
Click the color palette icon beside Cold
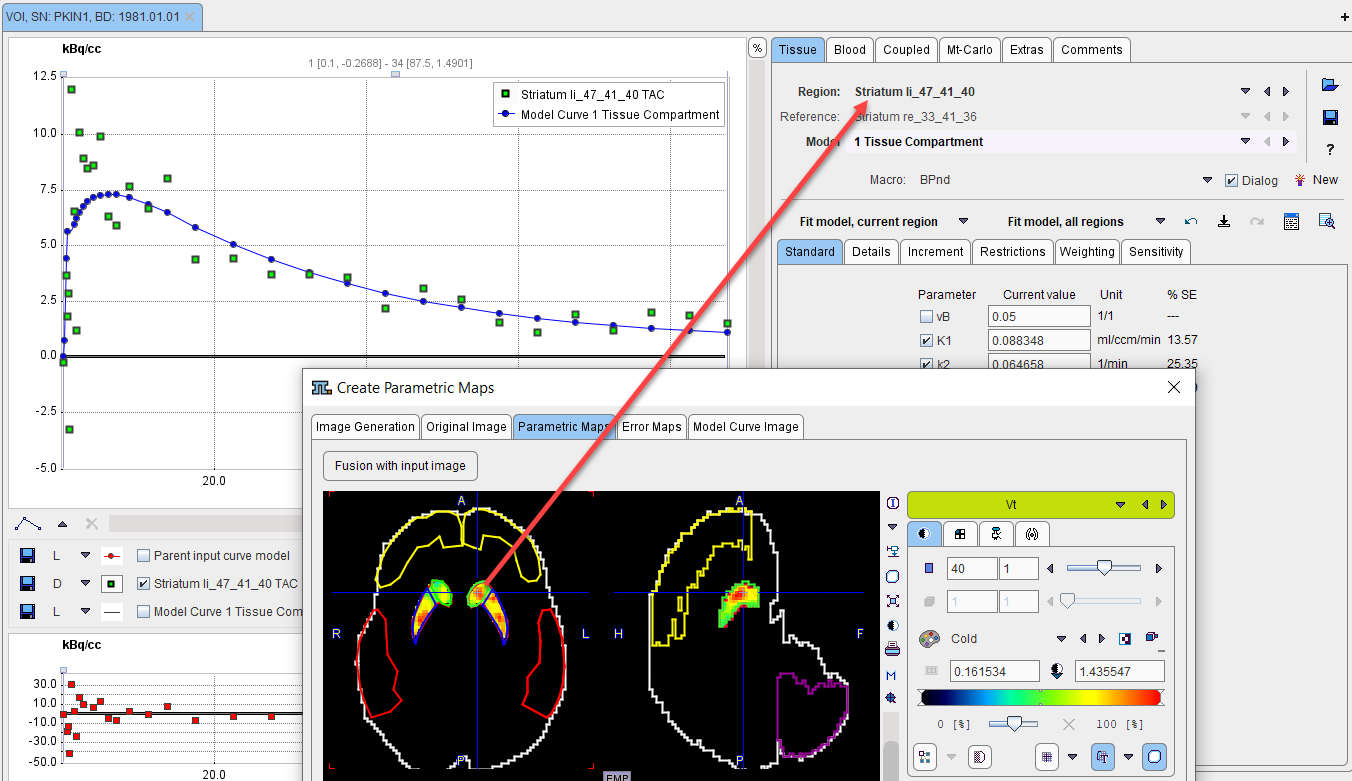point(930,638)
